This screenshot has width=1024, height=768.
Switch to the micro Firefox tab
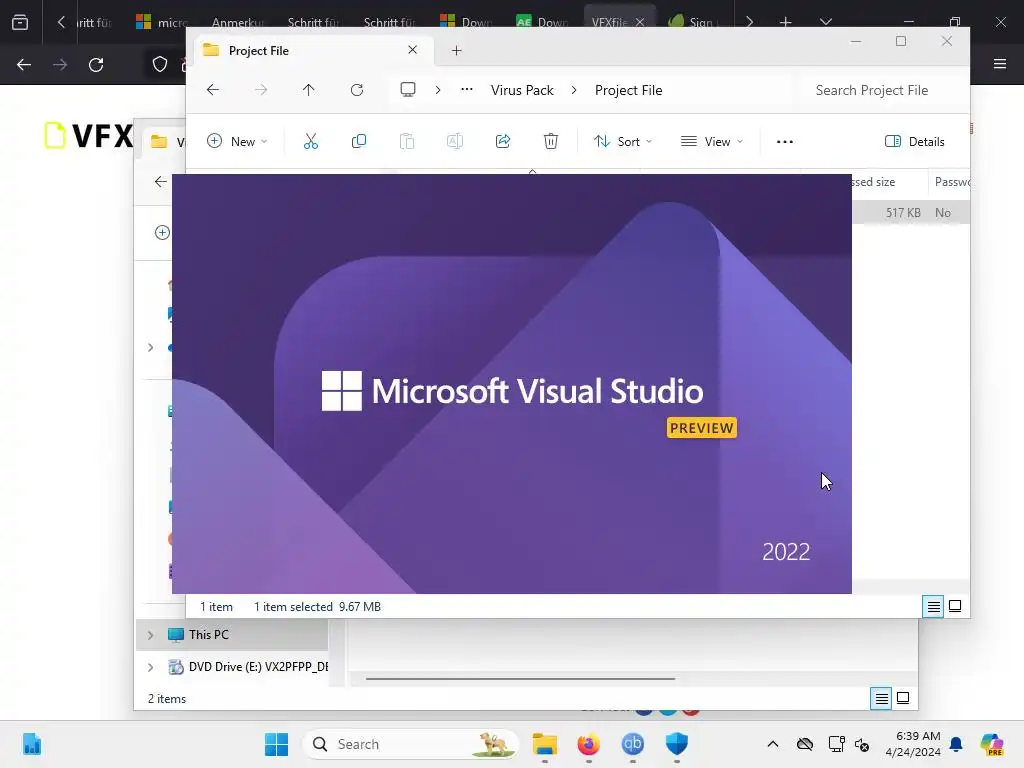pyautogui.click(x=163, y=22)
